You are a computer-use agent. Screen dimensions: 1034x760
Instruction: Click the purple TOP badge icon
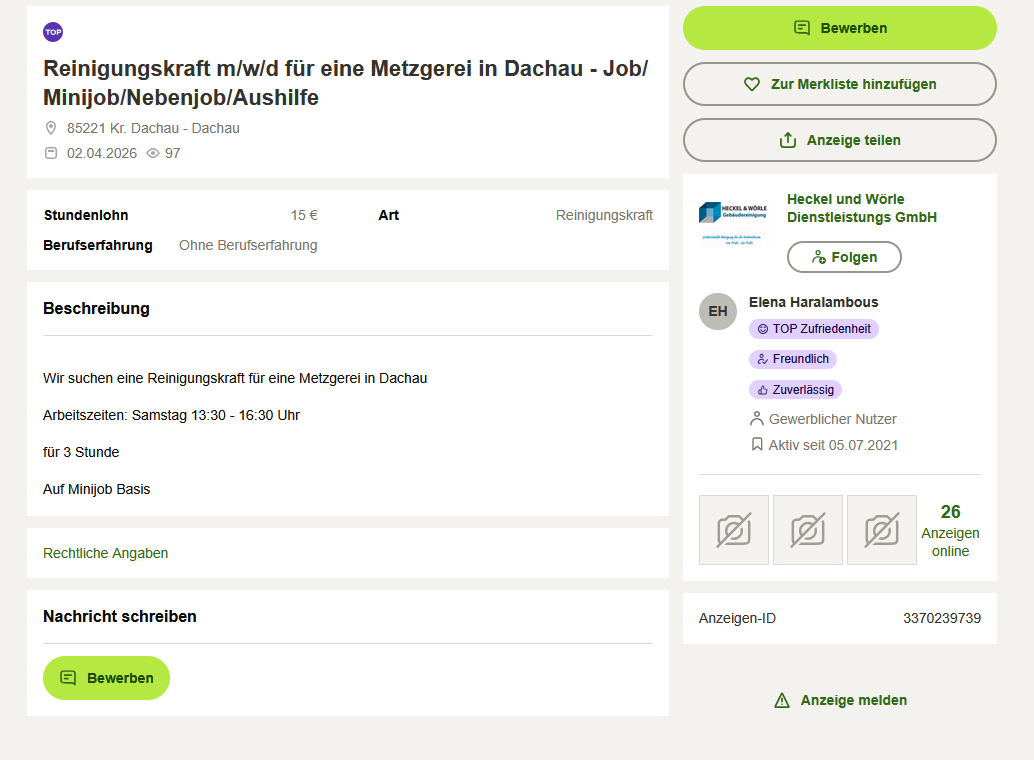53,32
